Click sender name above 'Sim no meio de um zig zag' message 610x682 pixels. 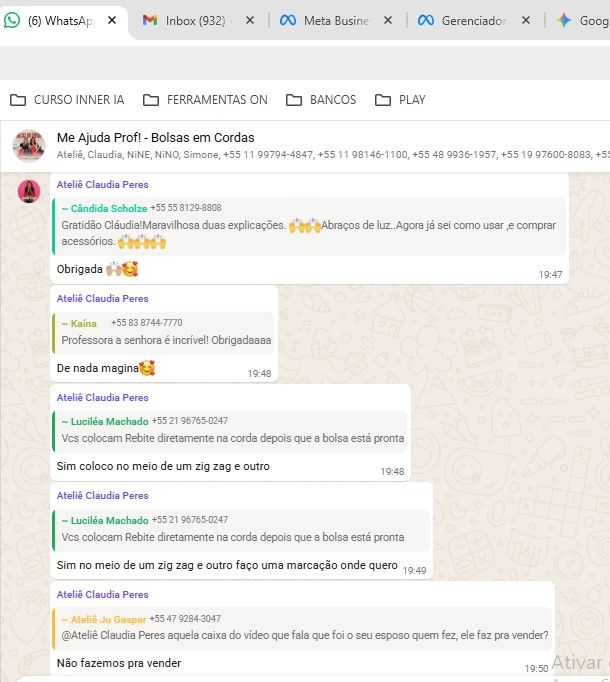tap(102, 495)
